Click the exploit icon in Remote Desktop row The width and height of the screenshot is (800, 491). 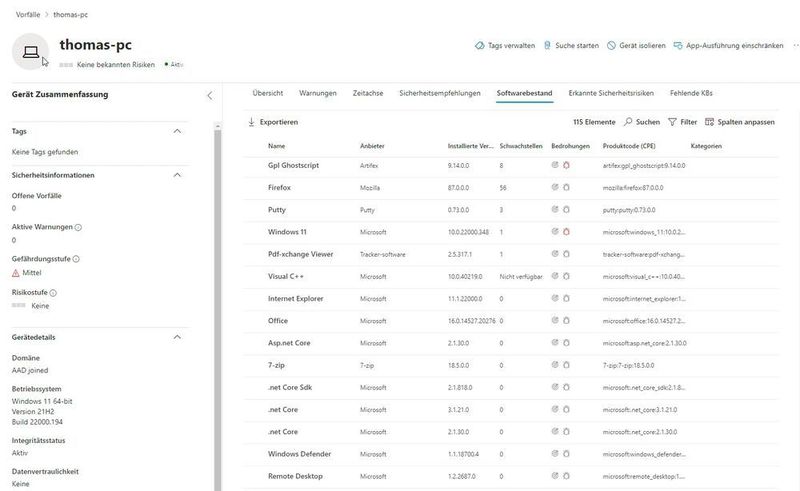click(555, 476)
